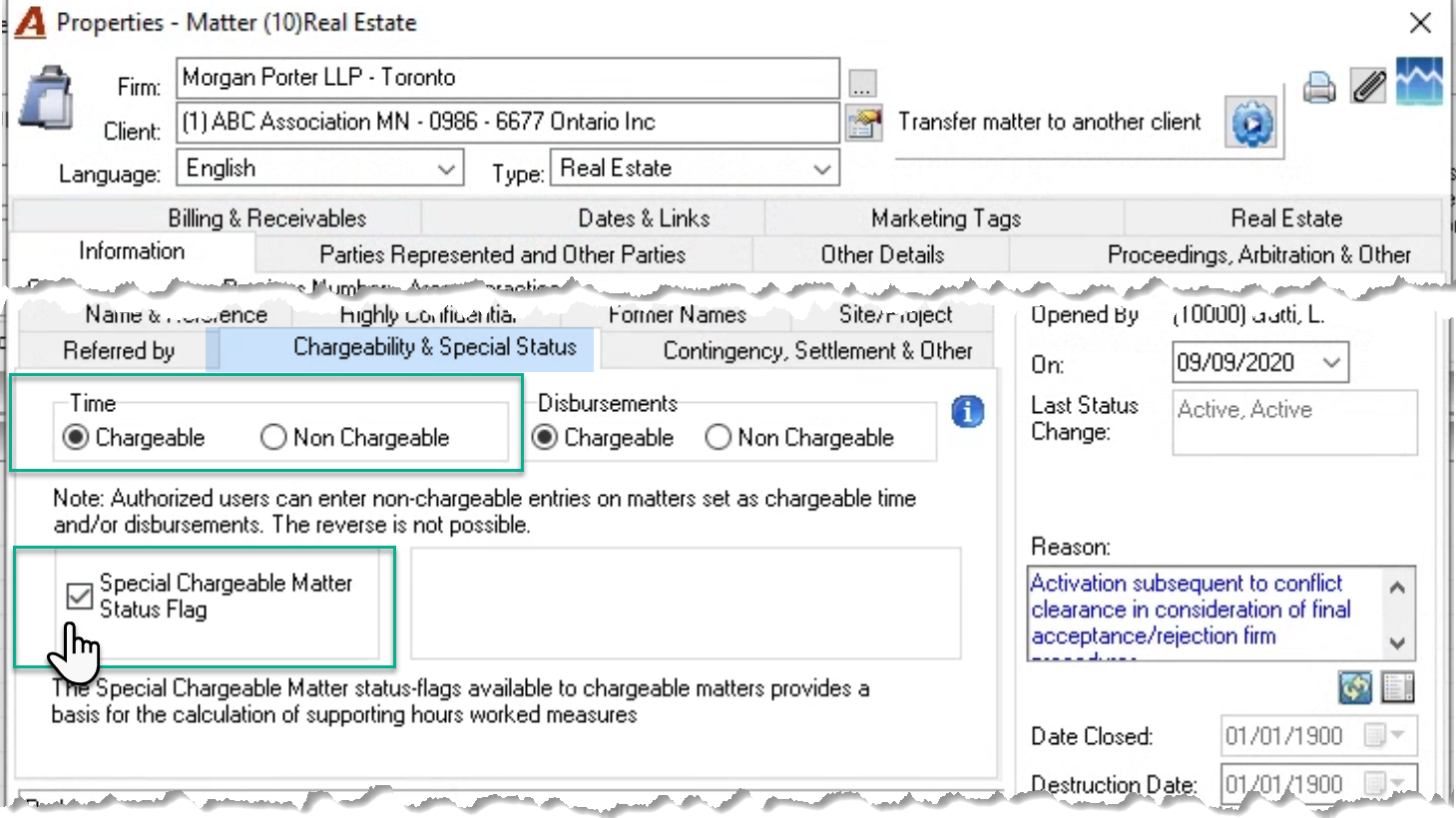1456x818 pixels.
Task: Open the Opened On date dropdown
Action: (1331, 362)
